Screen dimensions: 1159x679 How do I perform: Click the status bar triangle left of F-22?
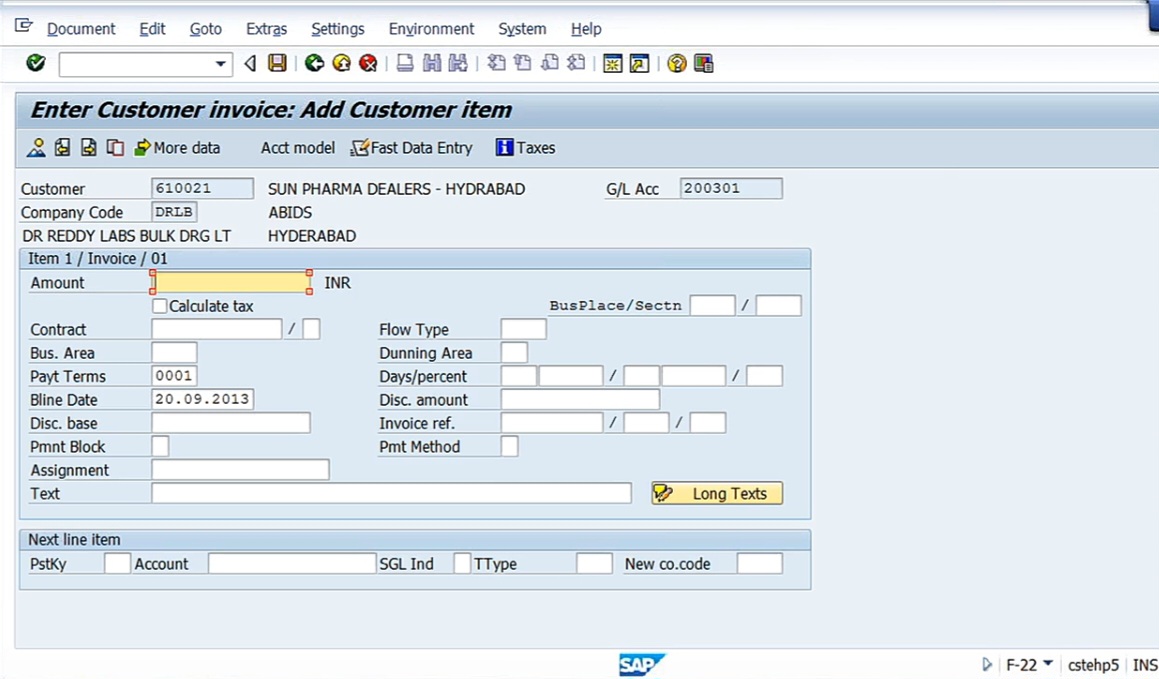(x=987, y=665)
